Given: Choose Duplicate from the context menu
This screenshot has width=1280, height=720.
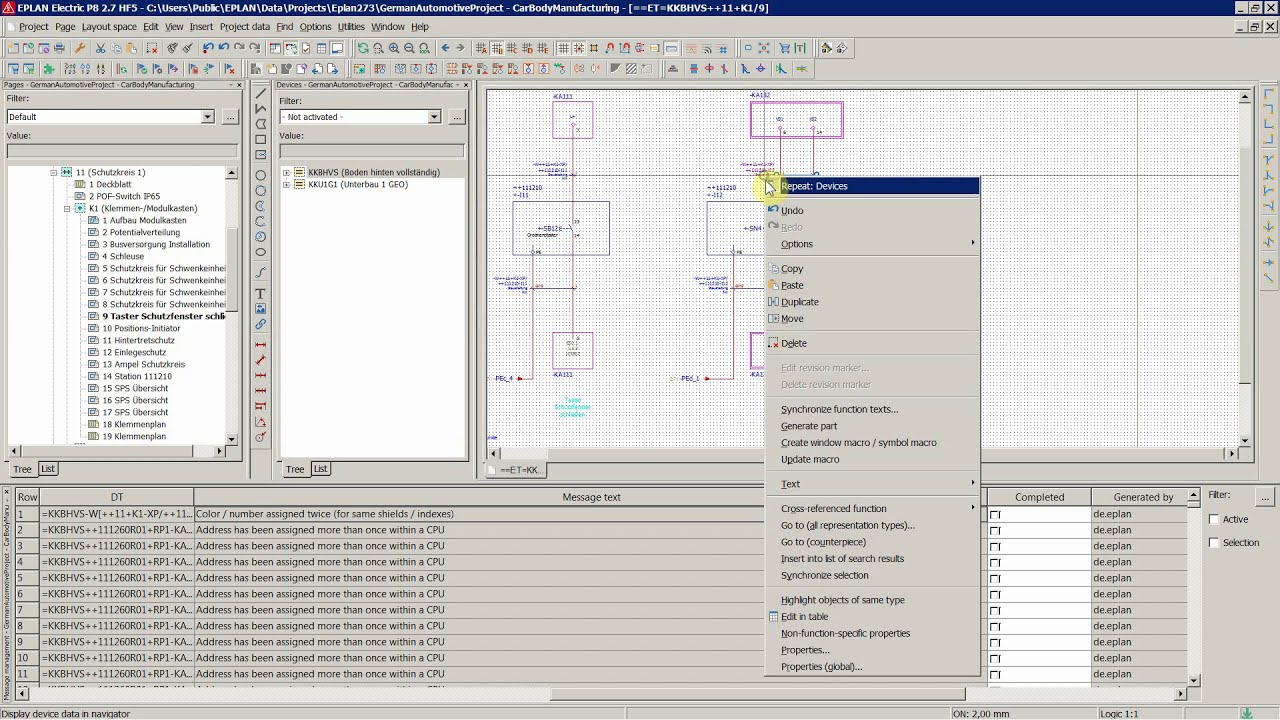Looking at the screenshot, I should (x=872, y=302).
